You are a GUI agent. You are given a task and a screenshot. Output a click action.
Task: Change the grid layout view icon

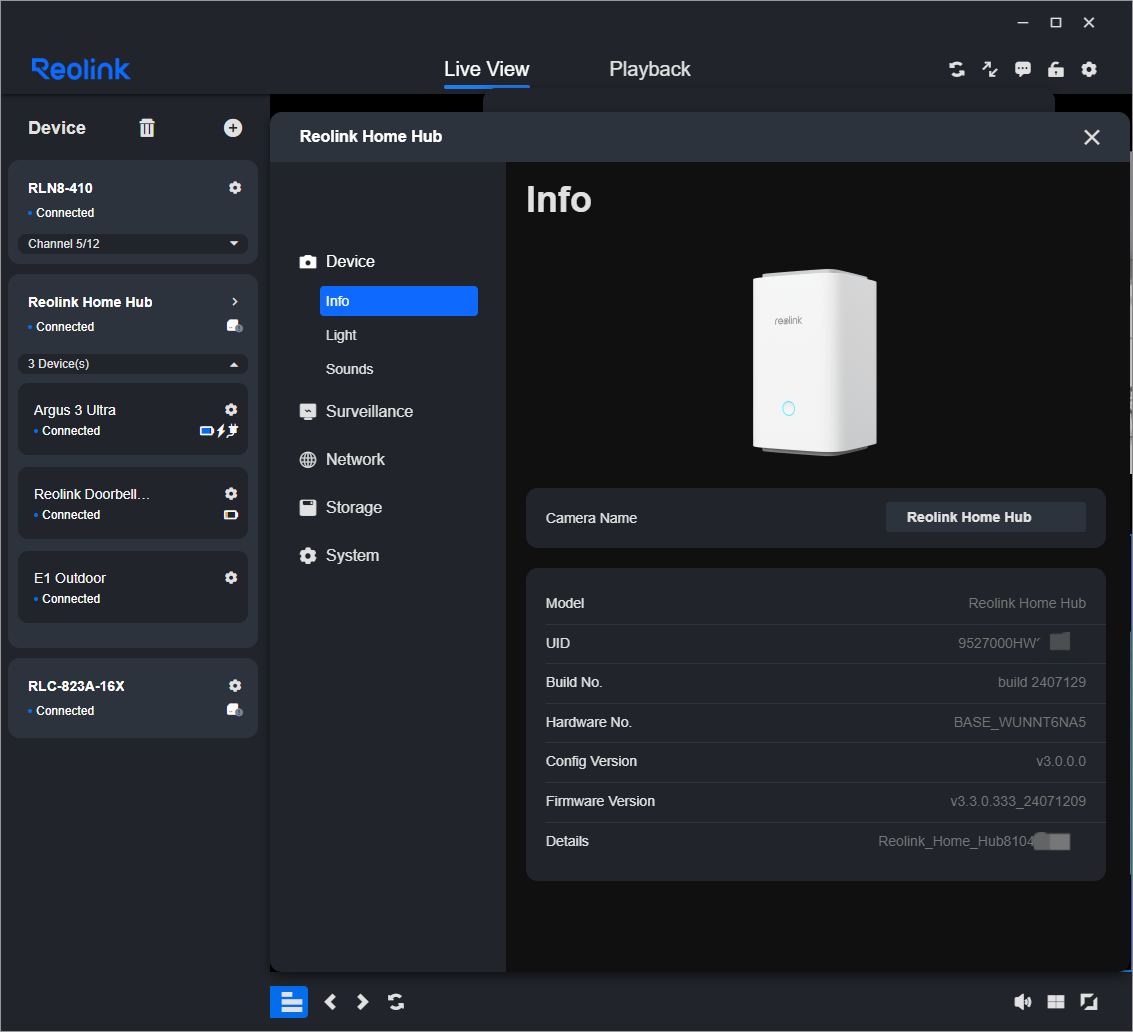tap(1056, 1002)
